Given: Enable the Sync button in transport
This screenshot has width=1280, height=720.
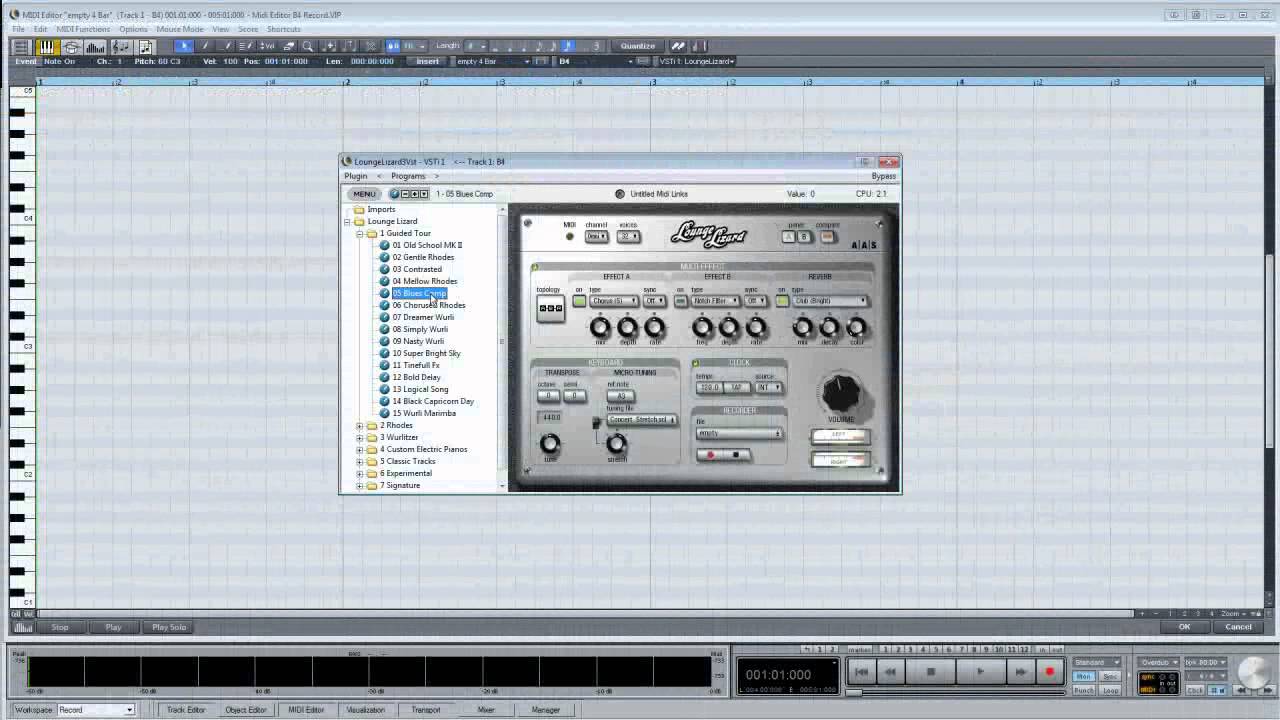Looking at the screenshot, I should pyautogui.click(x=1110, y=676).
